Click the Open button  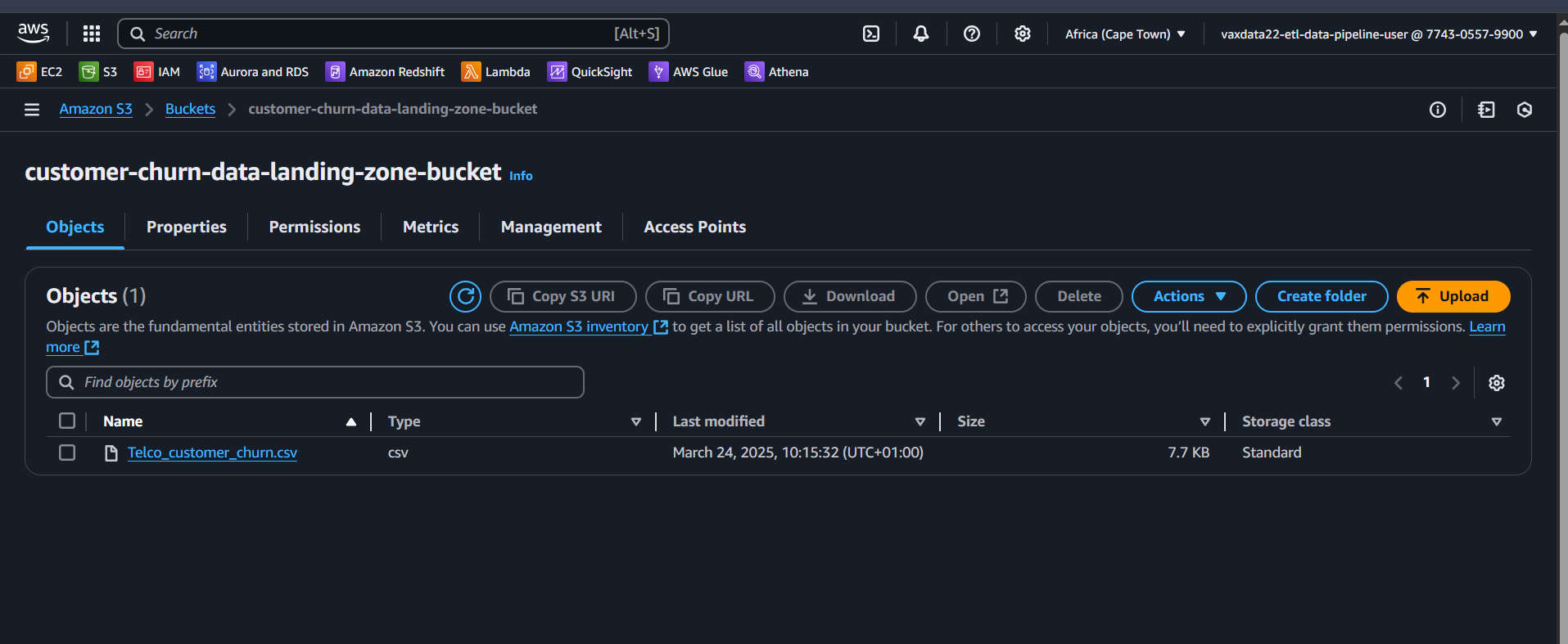[x=976, y=296]
